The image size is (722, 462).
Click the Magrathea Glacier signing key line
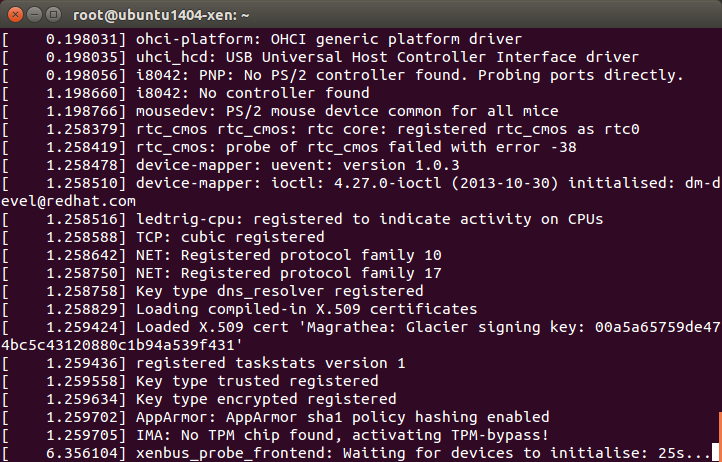(x=361, y=327)
